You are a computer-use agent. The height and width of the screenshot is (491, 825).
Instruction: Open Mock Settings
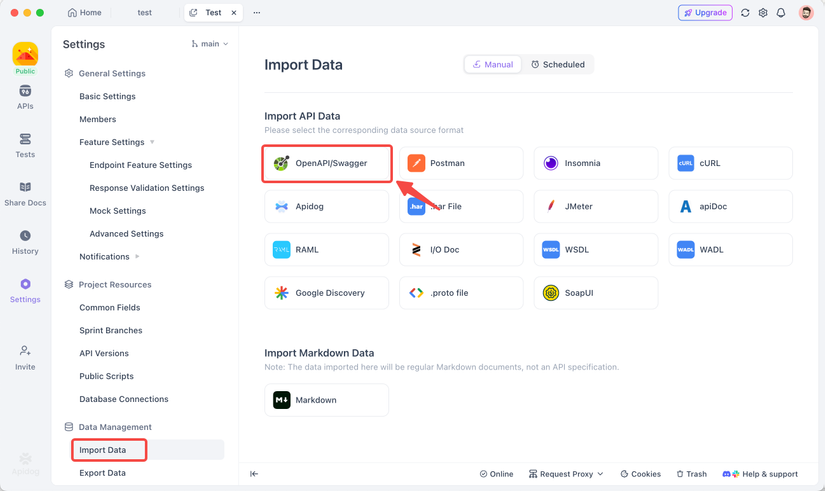118,211
